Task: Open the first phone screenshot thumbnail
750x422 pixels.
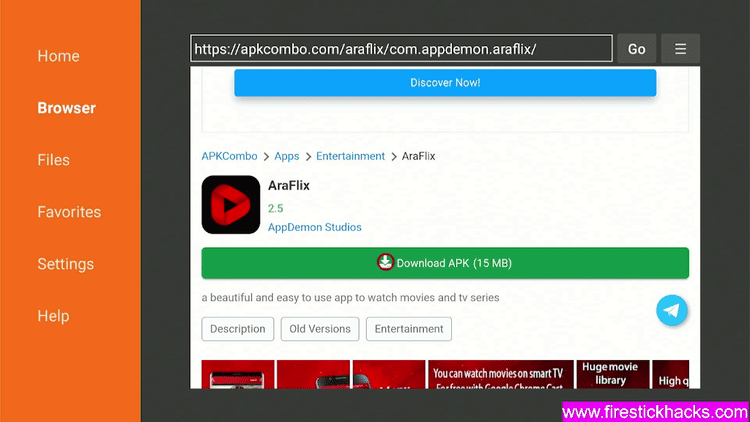Action: tap(238, 374)
